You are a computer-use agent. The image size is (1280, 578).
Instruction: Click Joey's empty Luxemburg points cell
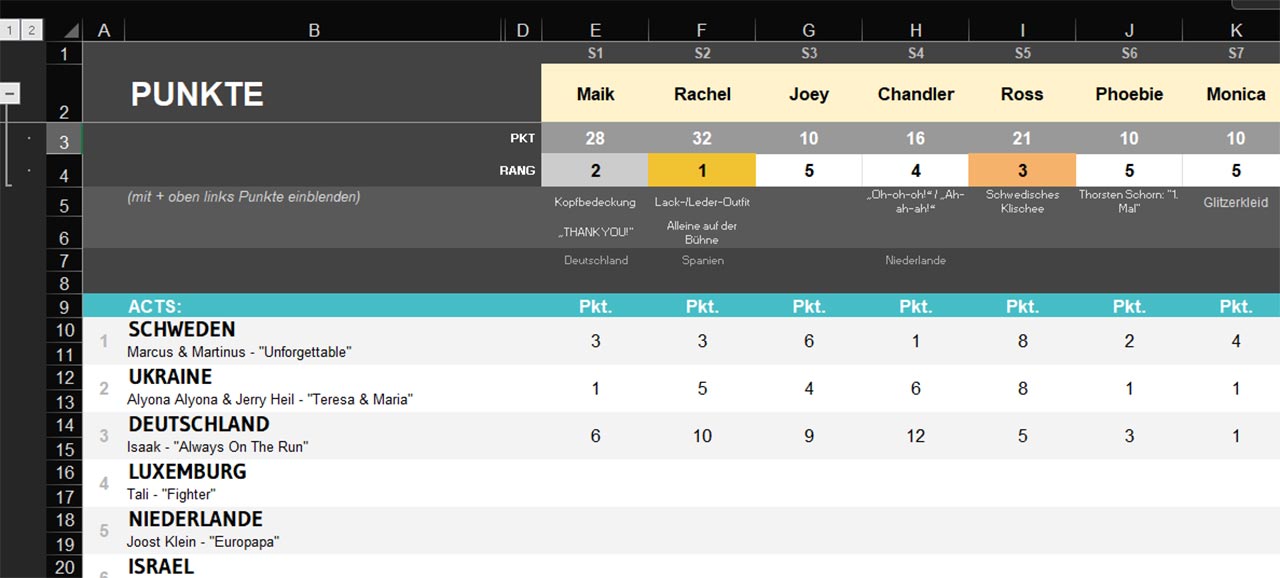(x=808, y=483)
